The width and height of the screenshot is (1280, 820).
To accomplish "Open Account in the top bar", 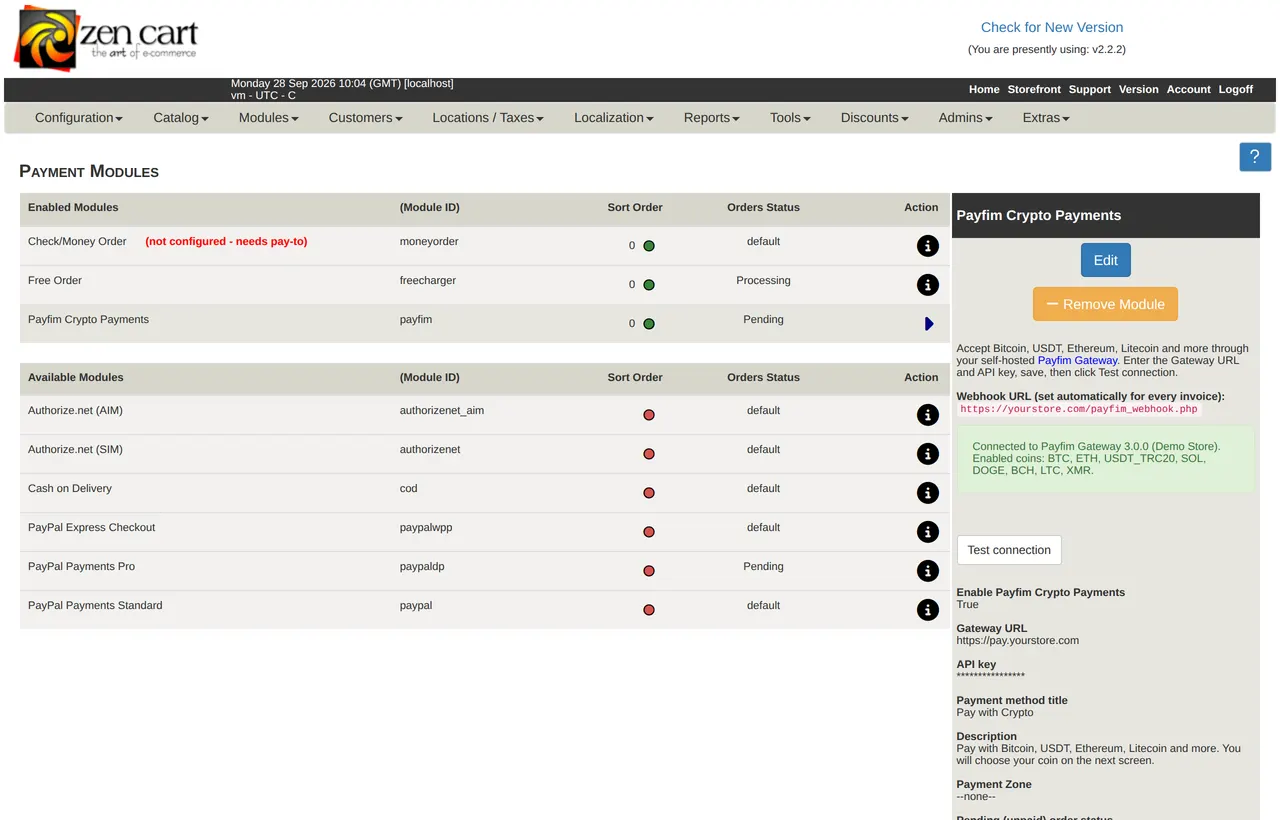I will tap(1189, 90).
